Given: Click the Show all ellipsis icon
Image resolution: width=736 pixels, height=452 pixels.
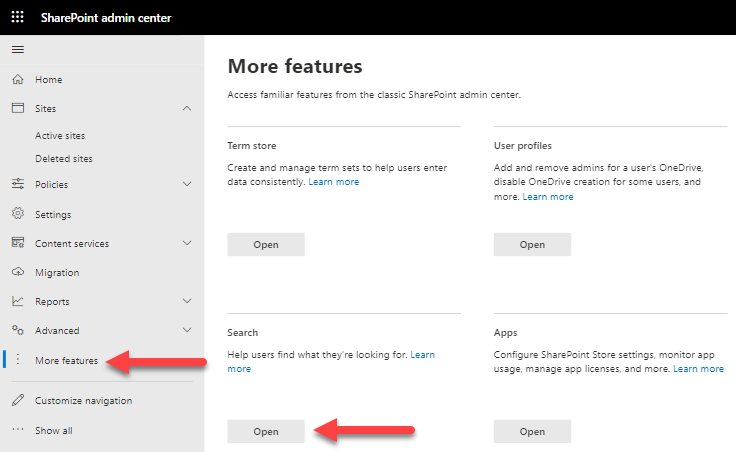Looking at the screenshot, I should point(18,429).
